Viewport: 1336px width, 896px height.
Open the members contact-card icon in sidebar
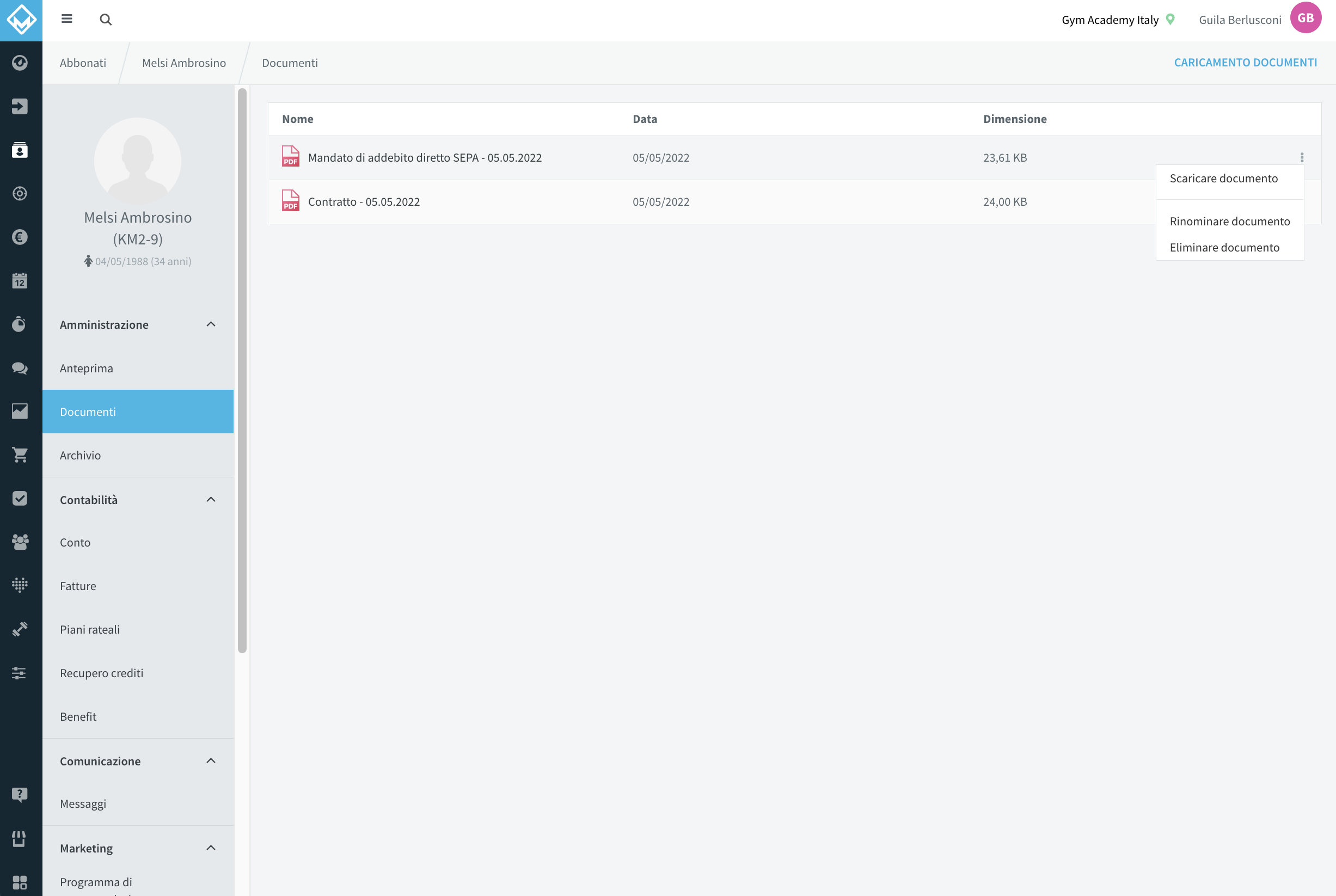20,150
